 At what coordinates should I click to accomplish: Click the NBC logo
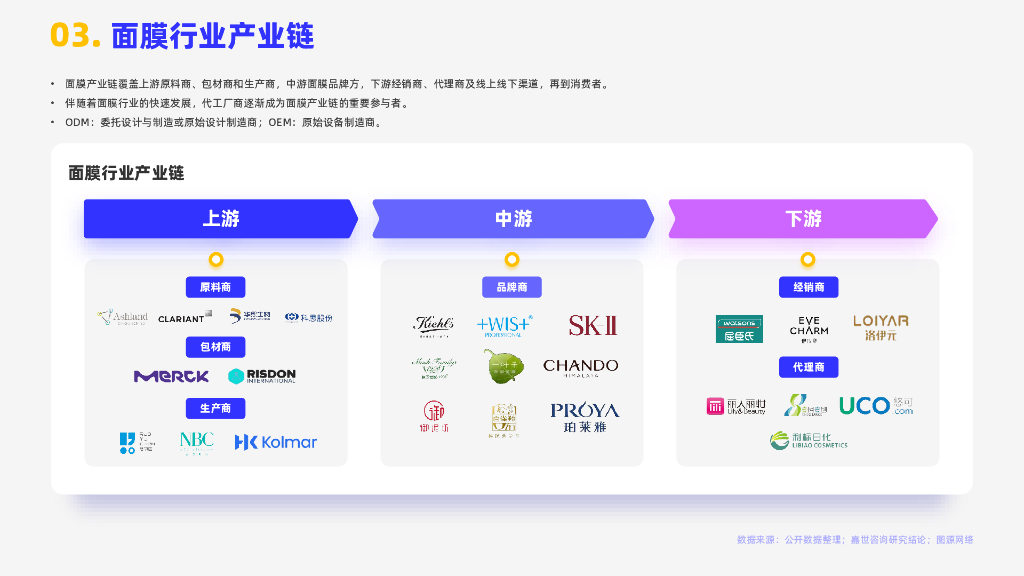(197, 442)
